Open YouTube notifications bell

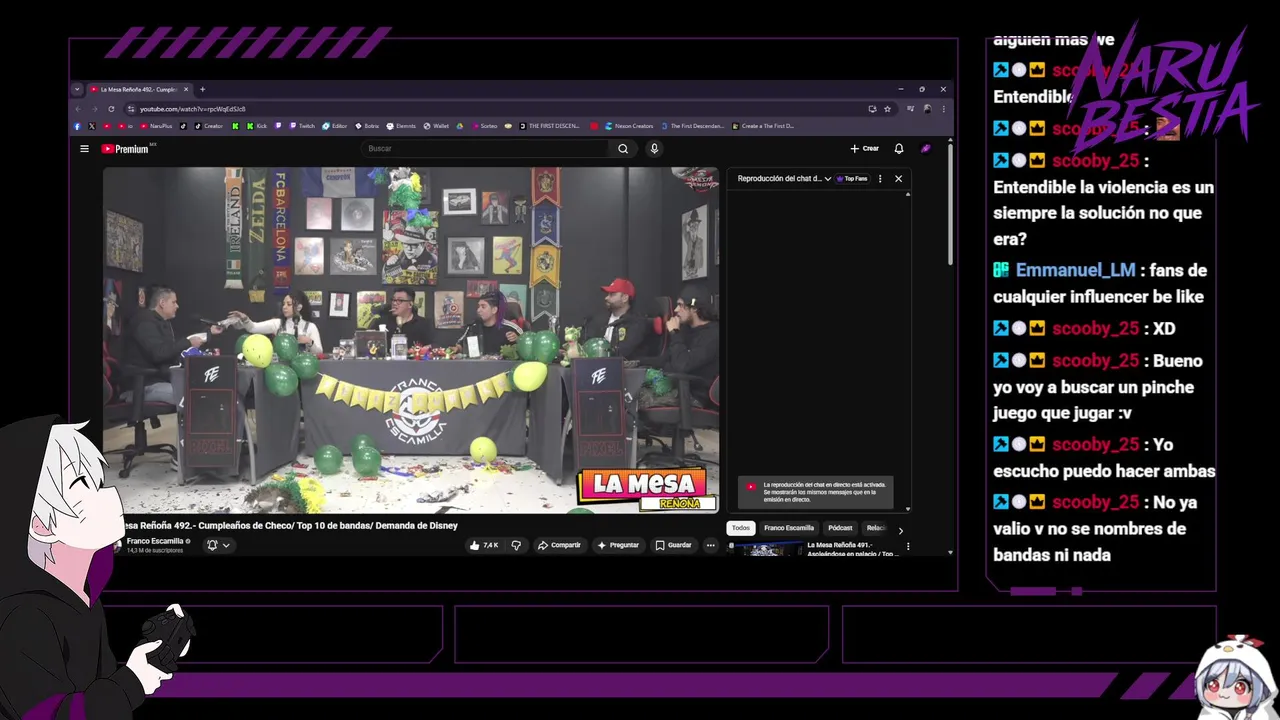click(x=899, y=149)
